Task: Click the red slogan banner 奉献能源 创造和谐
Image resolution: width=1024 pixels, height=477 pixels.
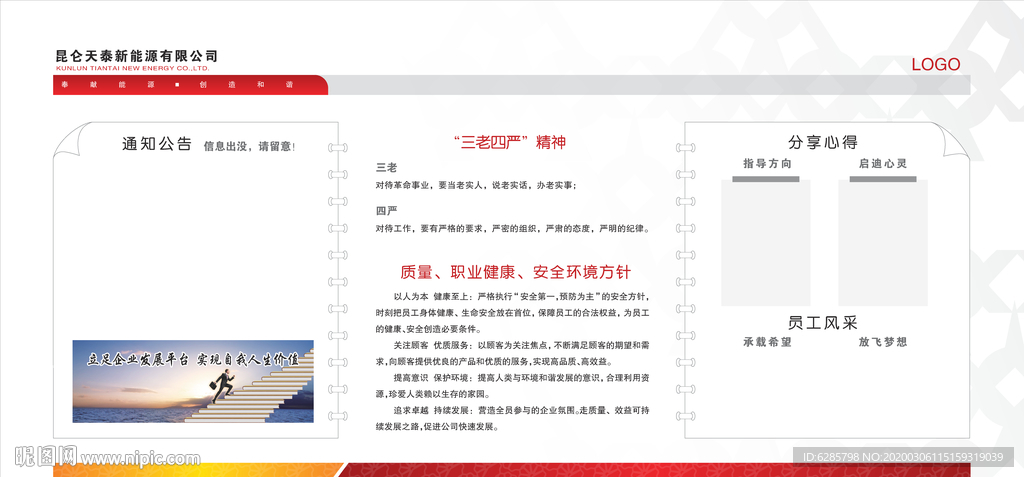Action: (190, 85)
